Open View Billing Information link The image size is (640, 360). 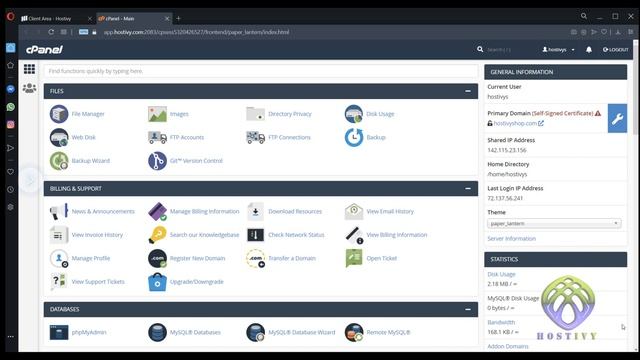(397, 235)
